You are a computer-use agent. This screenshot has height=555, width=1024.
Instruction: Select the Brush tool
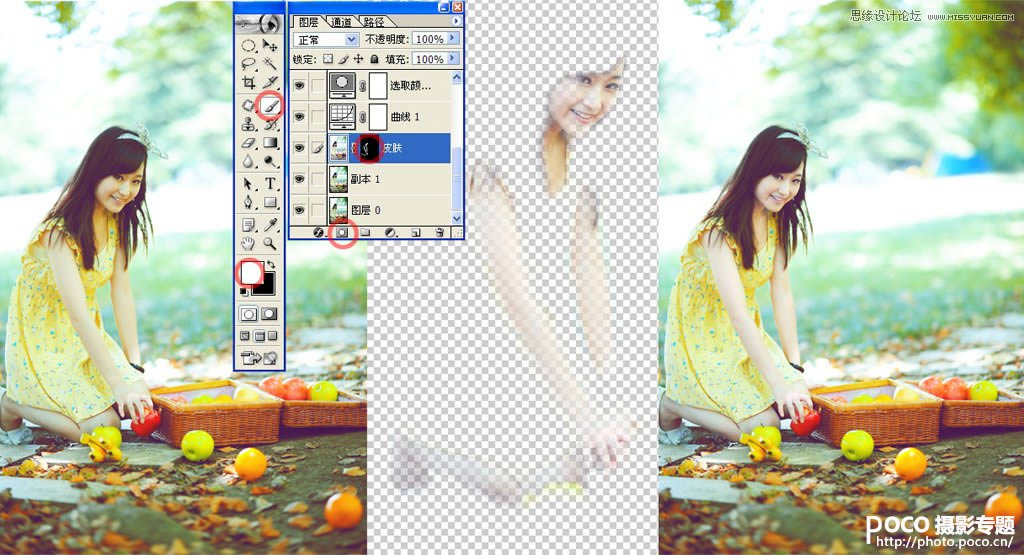click(x=270, y=104)
